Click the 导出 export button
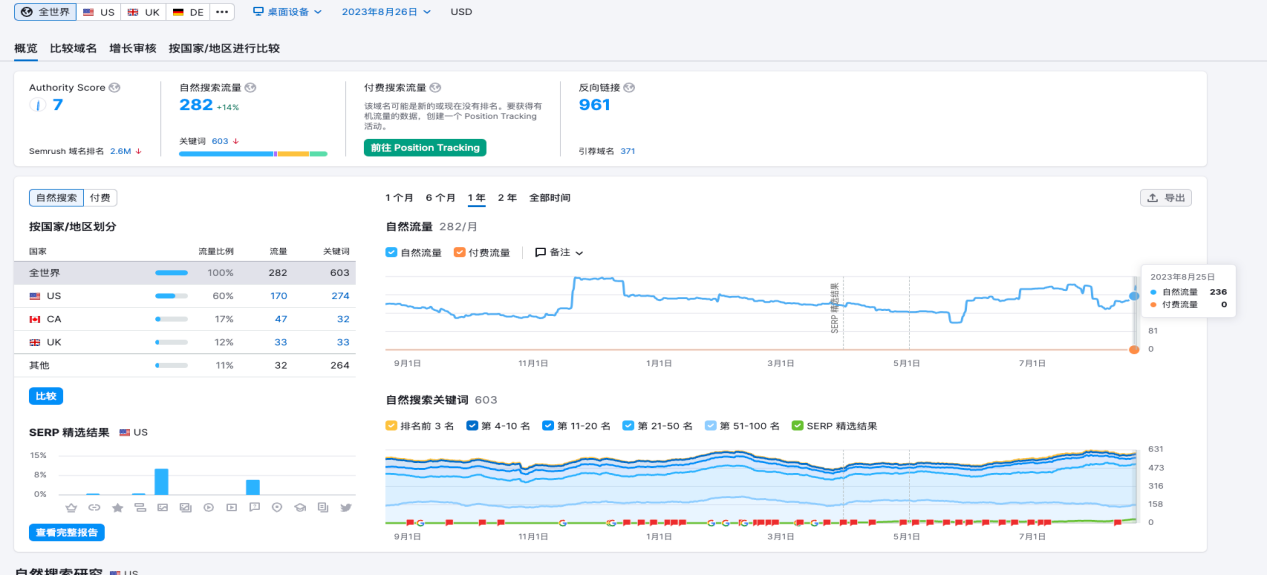This screenshot has width=1267, height=575. click(x=1166, y=198)
